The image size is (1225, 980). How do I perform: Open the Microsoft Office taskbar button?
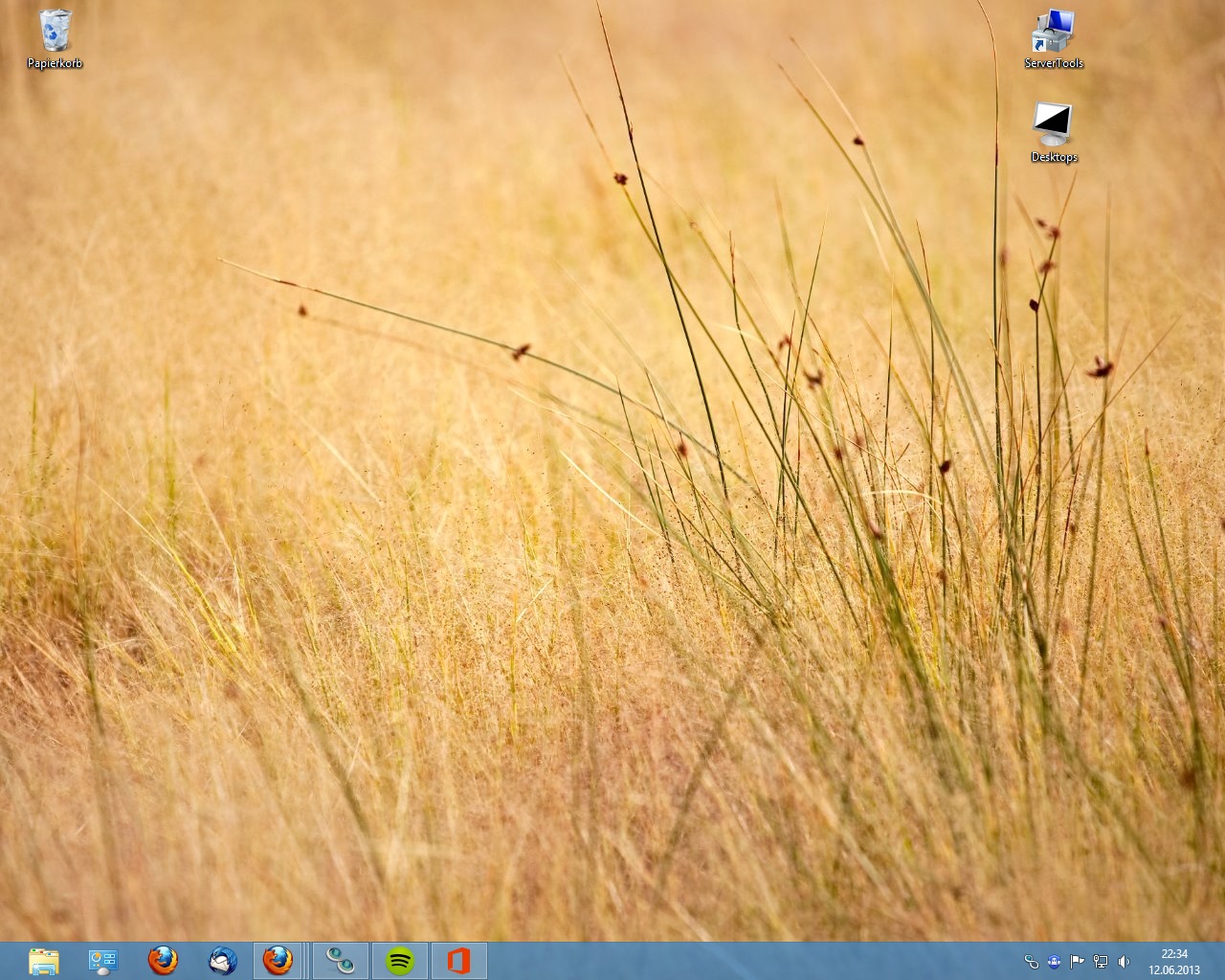(x=458, y=961)
